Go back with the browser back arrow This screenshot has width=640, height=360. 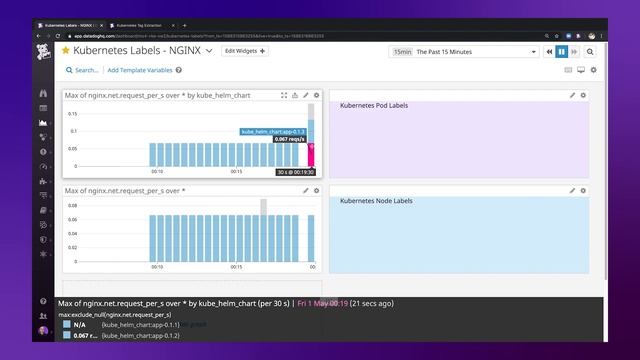click(x=38, y=36)
